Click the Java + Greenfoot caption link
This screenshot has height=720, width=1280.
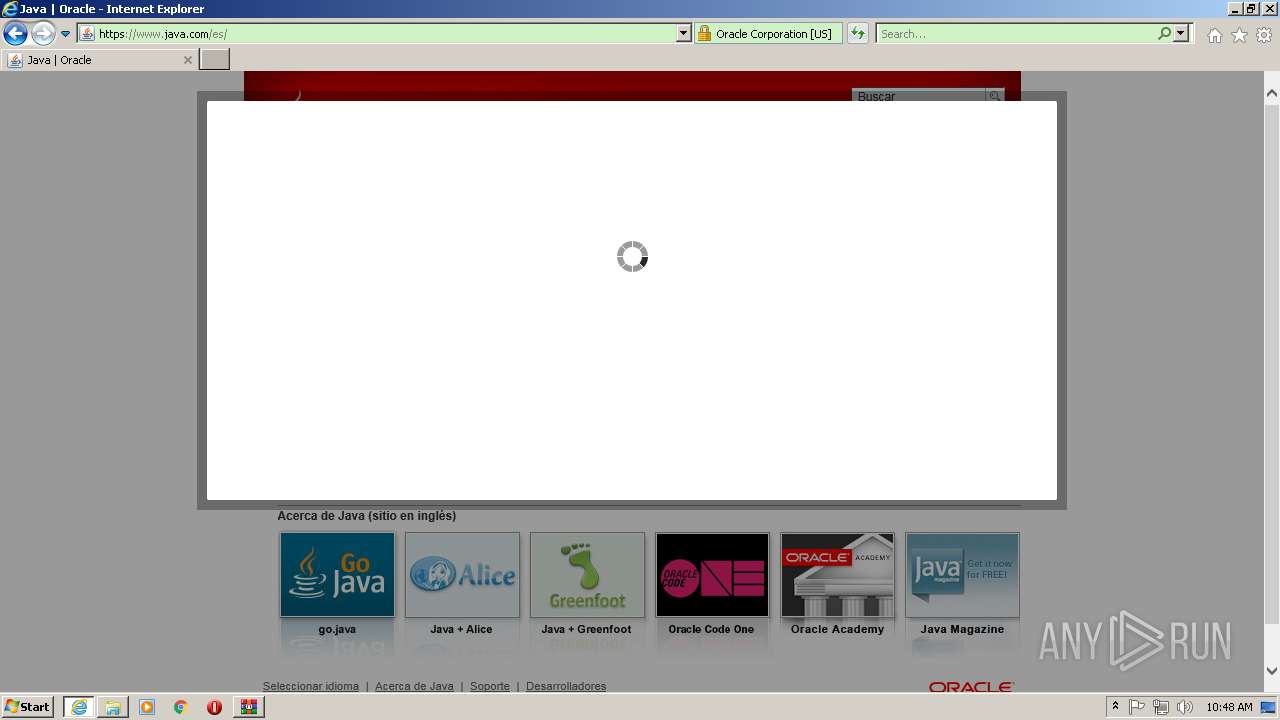(586, 629)
